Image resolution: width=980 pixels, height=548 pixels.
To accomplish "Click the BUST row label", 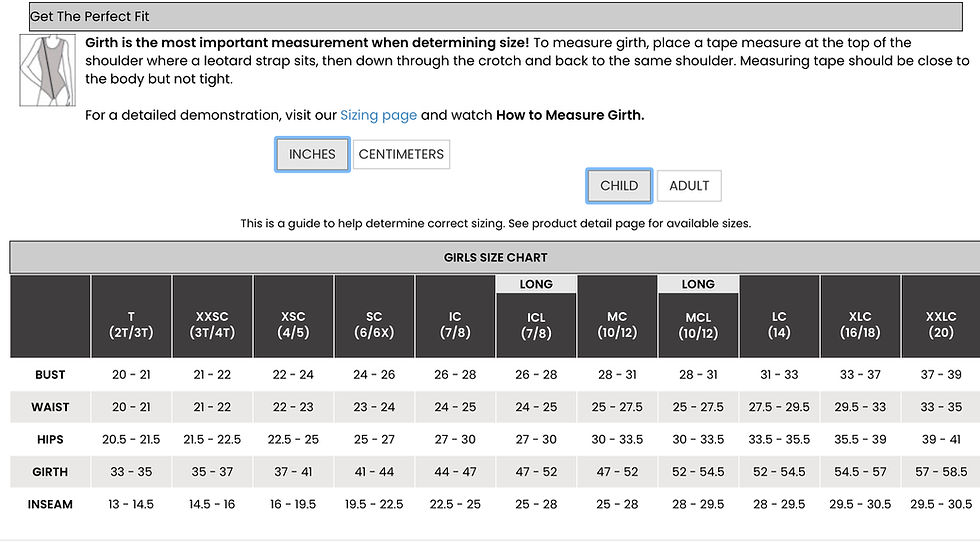I will (x=50, y=374).
